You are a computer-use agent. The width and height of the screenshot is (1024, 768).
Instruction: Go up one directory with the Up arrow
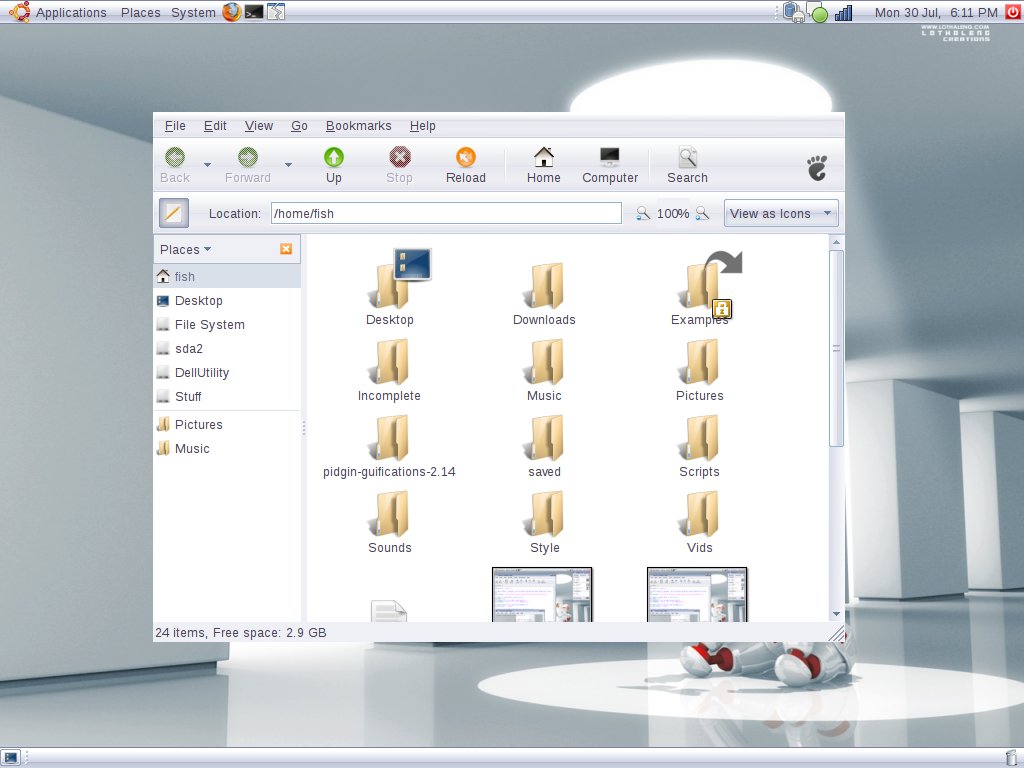tap(333, 164)
